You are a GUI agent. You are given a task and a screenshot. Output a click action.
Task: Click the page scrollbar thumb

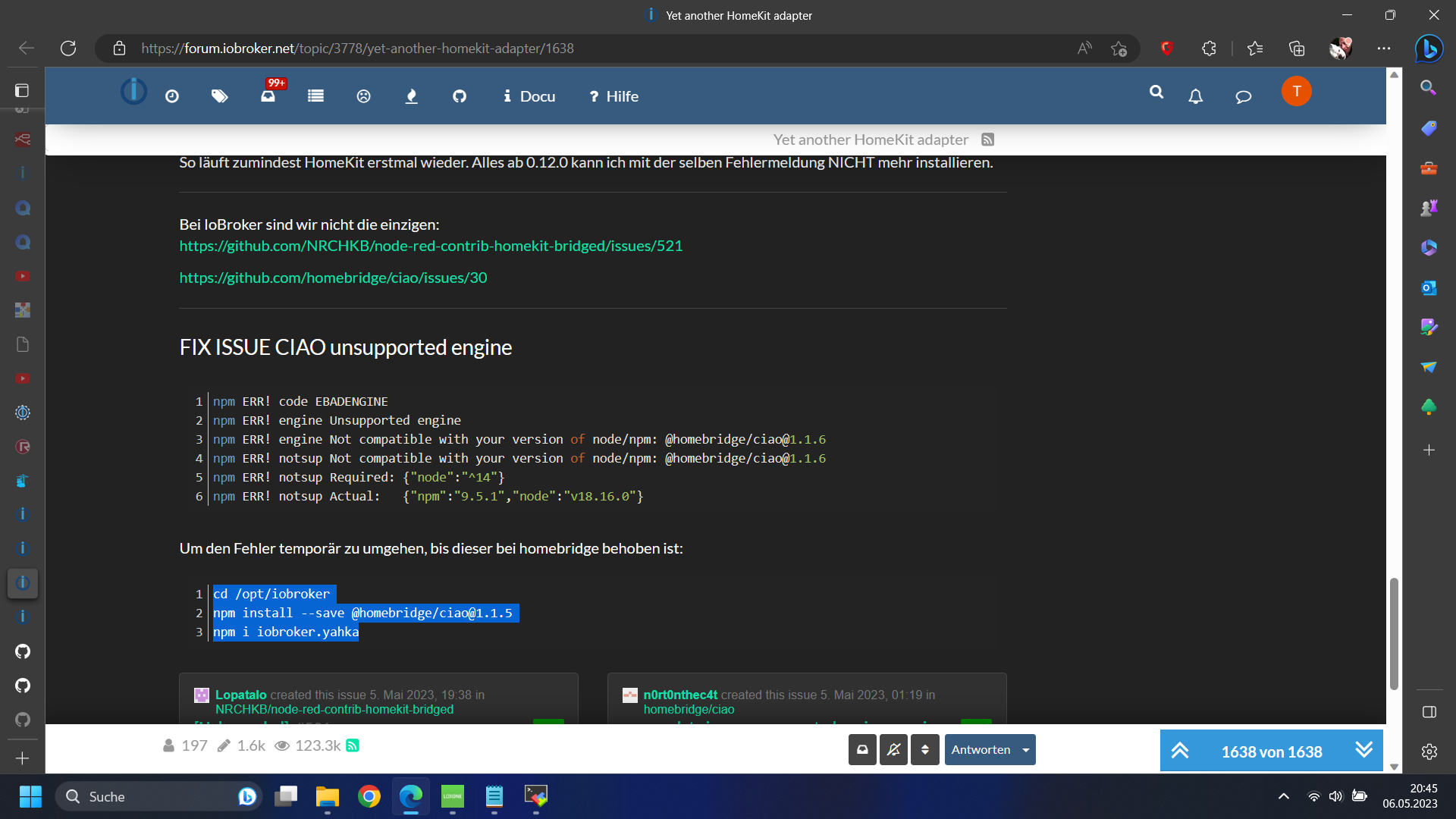[x=1394, y=633]
